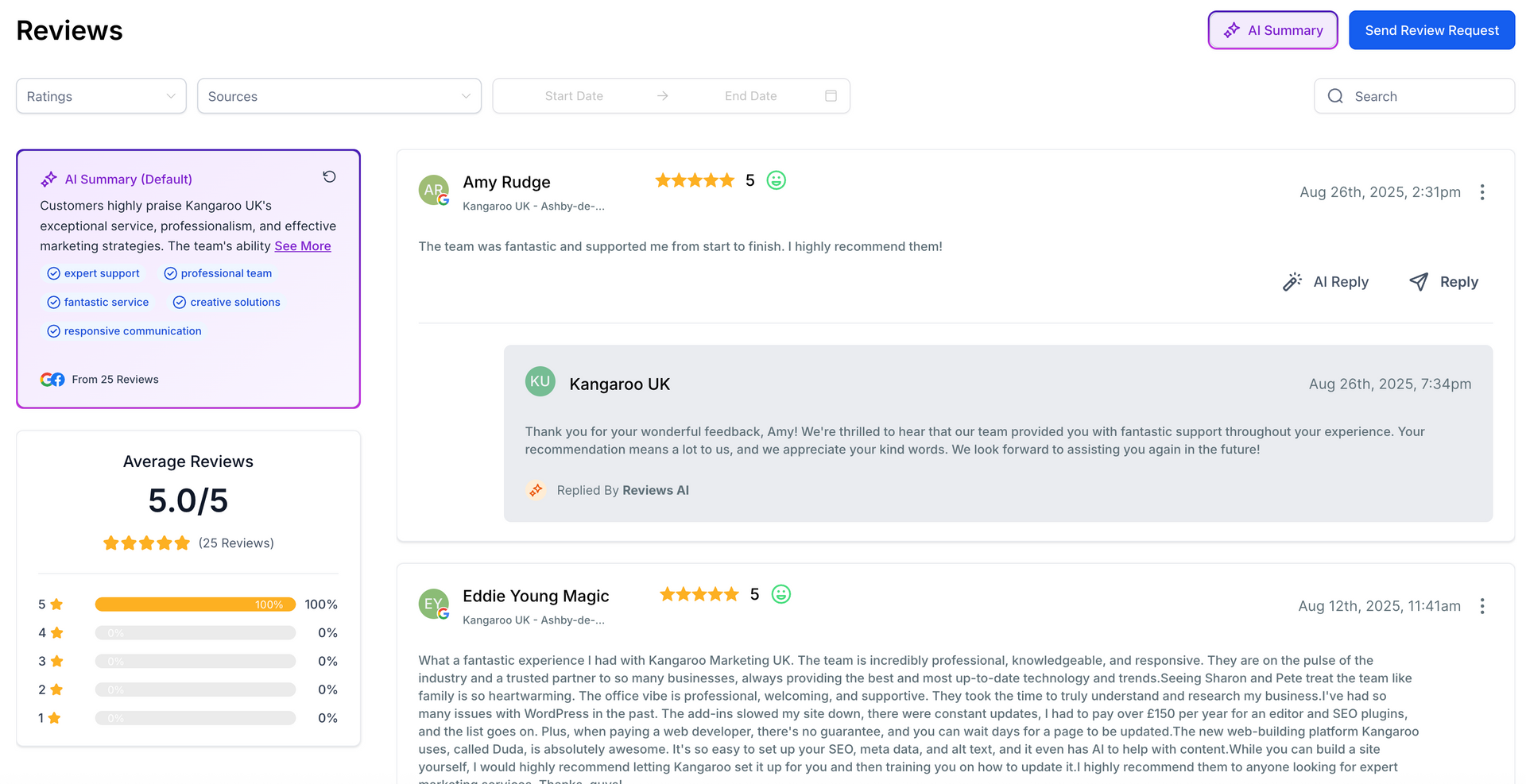This screenshot has width=1526, height=784.
Task: Click the calendar icon in date range
Action: [x=831, y=96]
